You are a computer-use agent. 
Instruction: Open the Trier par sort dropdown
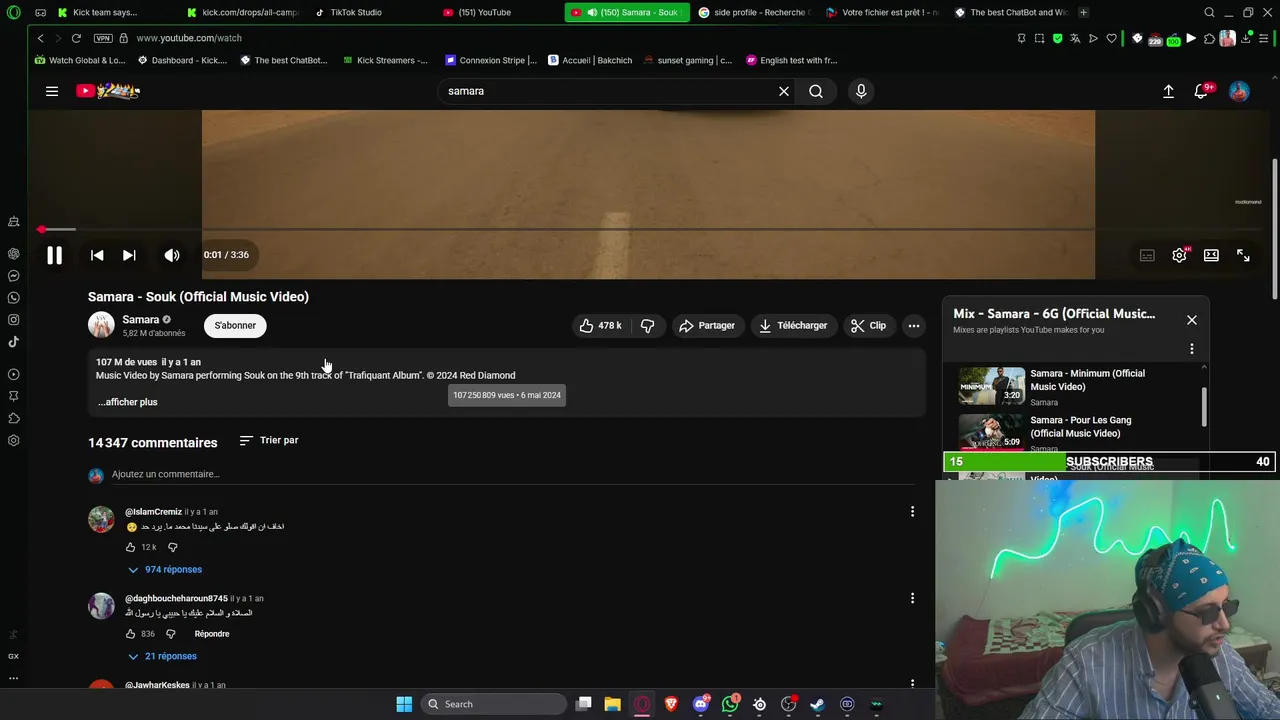269,440
